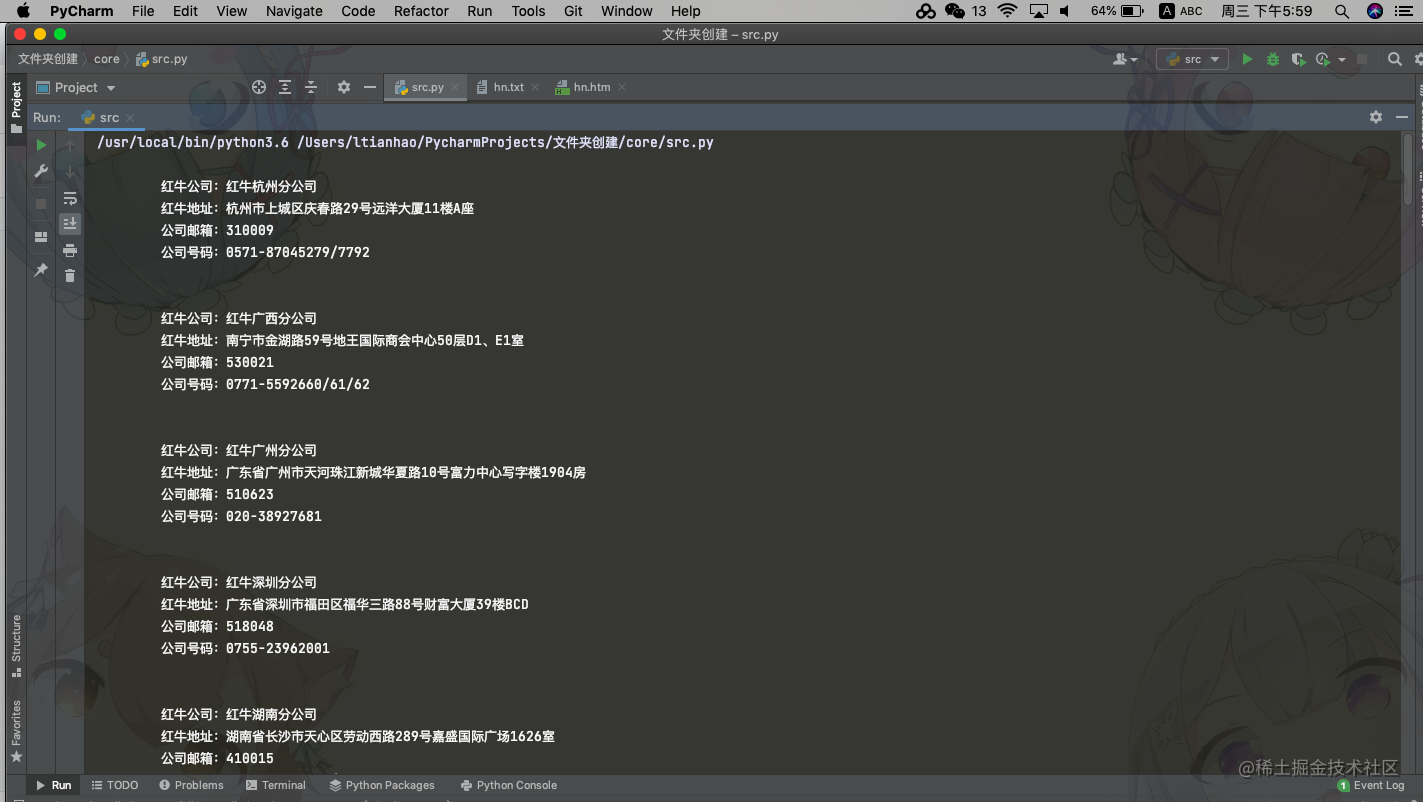1423x802 pixels.
Task: Open the Python Console tool window
Action: [509, 785]
